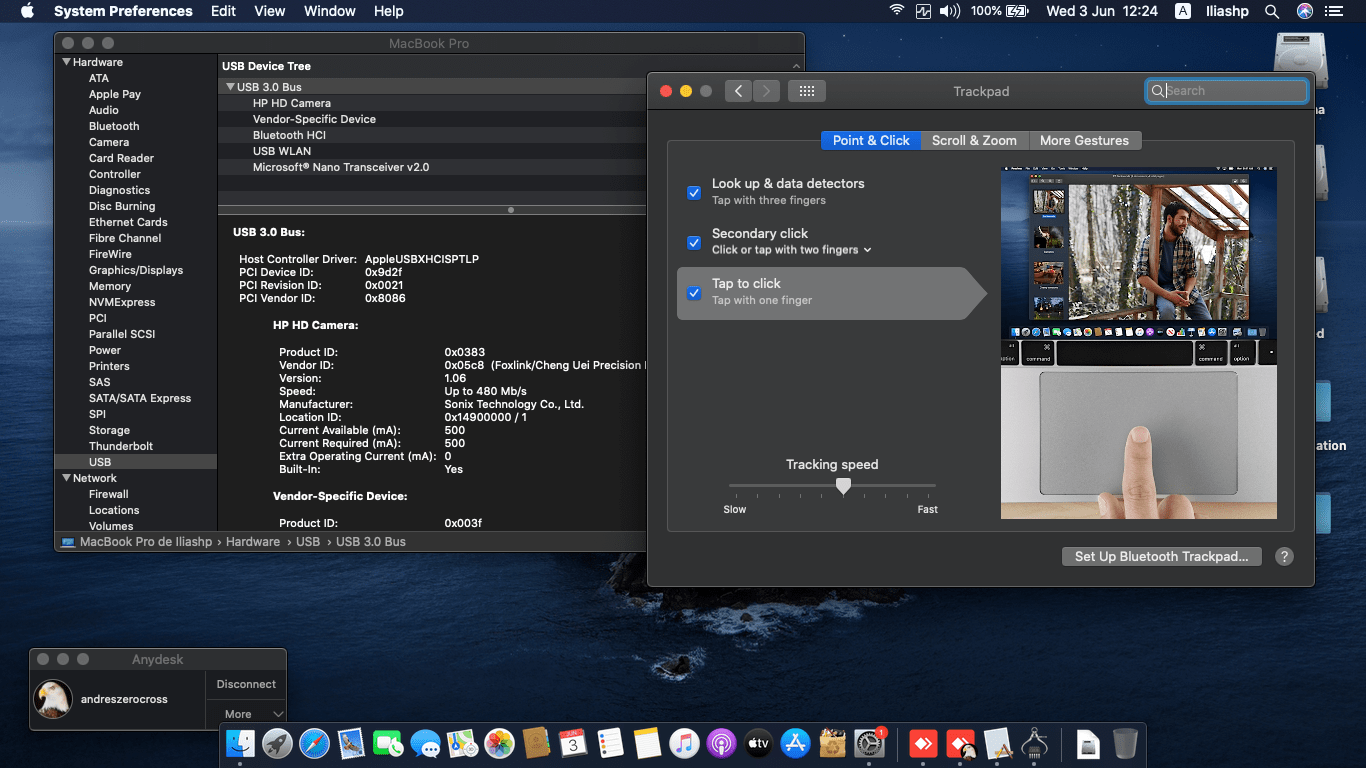1366x768 pixels.
Task: Open the help question mark button
Action: pos(1285,557)
